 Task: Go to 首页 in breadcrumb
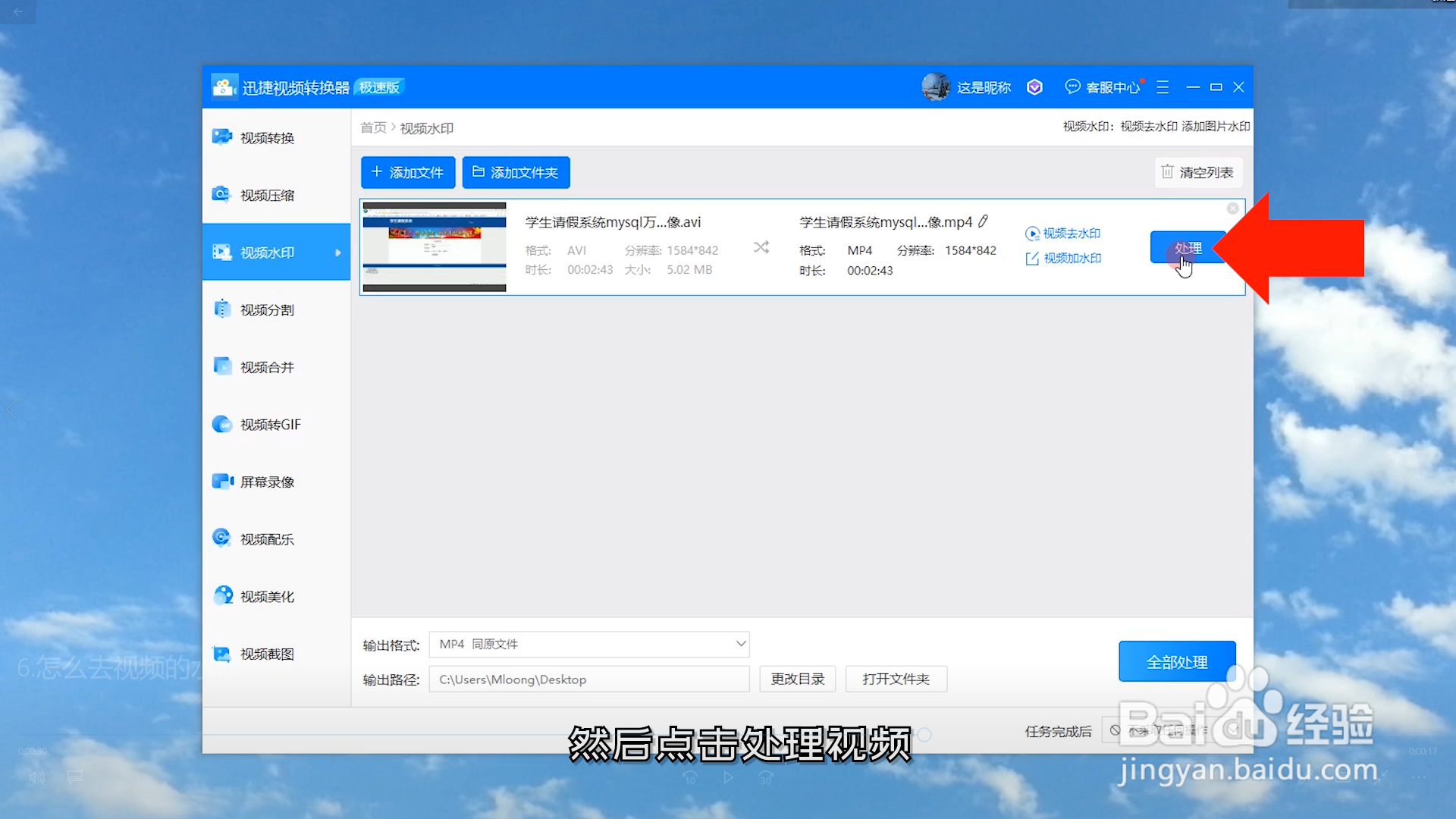(x=373, y=128)
